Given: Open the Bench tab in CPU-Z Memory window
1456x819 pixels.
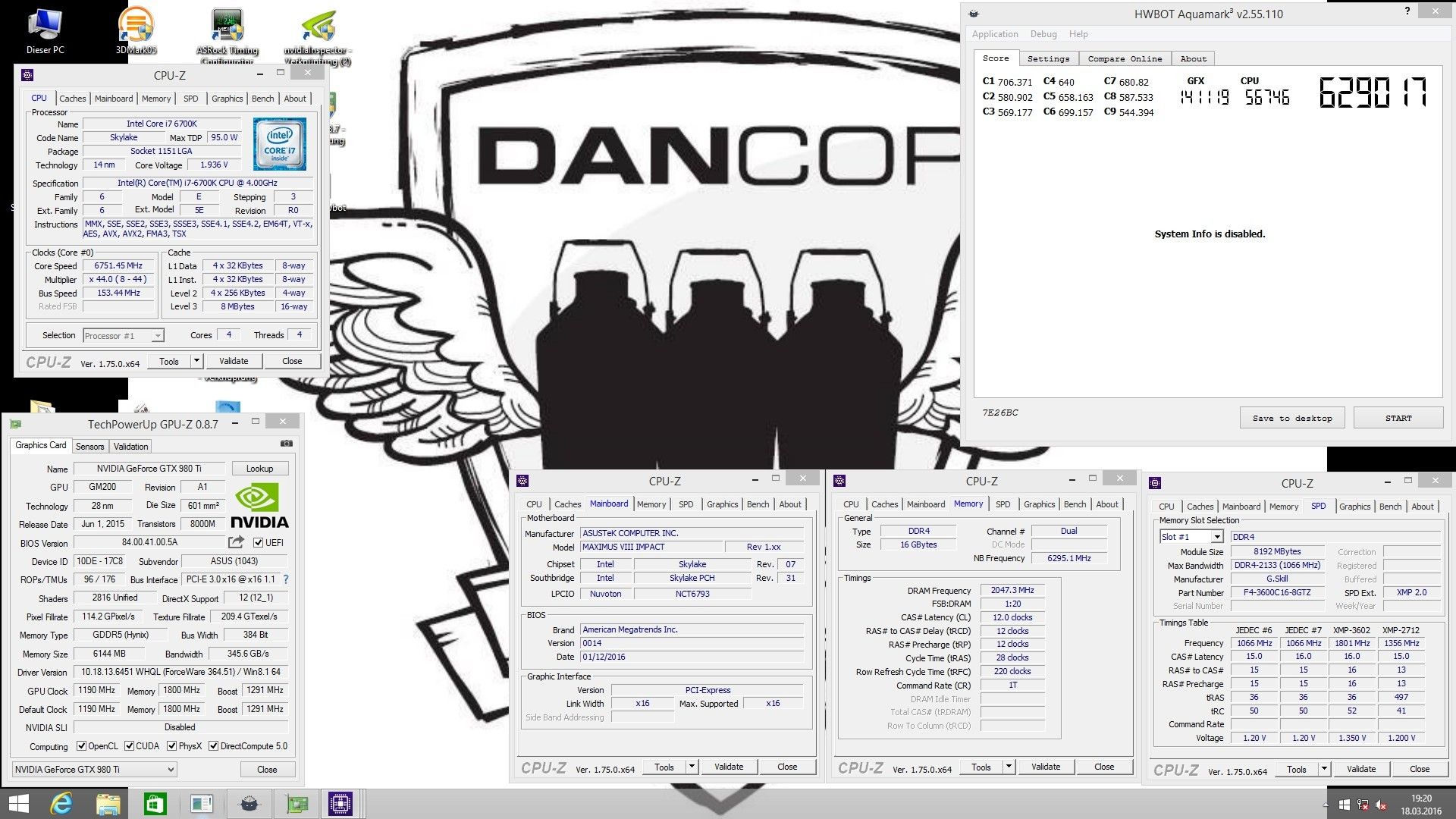Looking at the screenshot, I should coord(1075,504).
